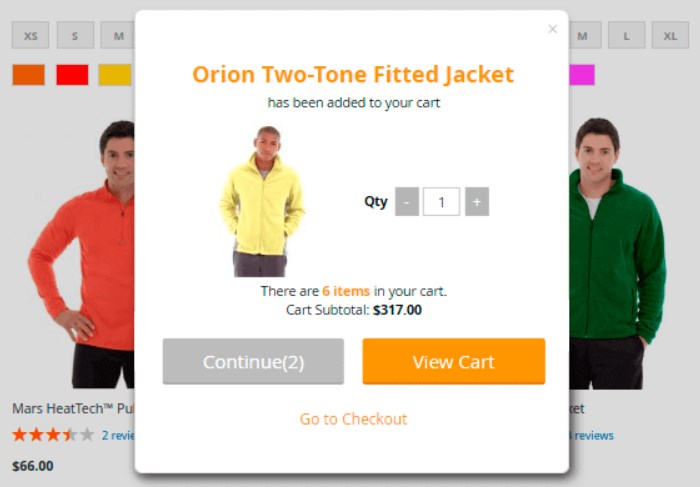Click the Qty input field
Viewport: 700px width, 487px height.
pos(442,202)
